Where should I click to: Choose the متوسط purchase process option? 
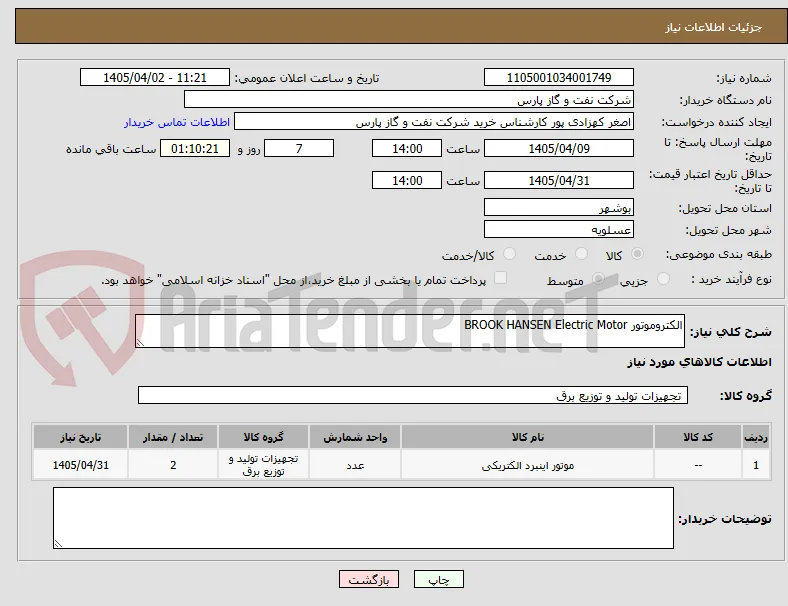pyautogui.click(x=598, y=278)
